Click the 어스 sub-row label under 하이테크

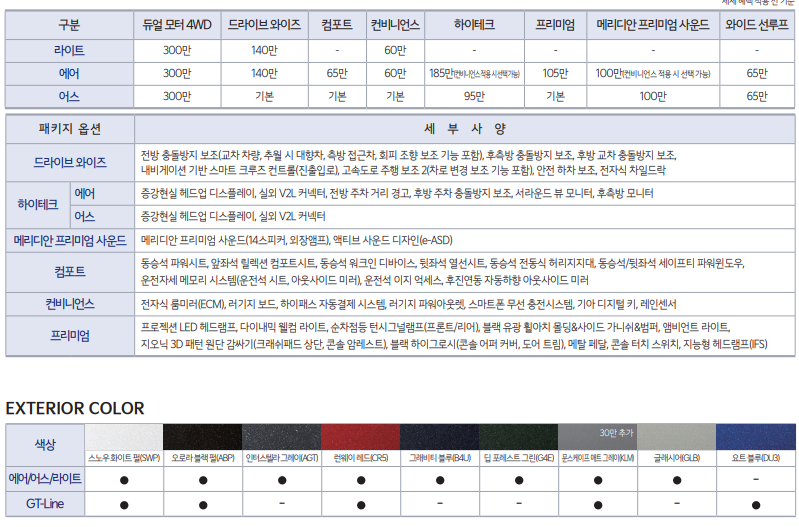point(102,217)
